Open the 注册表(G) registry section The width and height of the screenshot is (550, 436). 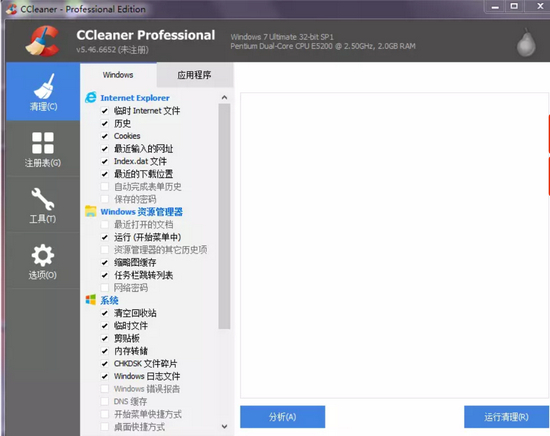pos(43,149)
